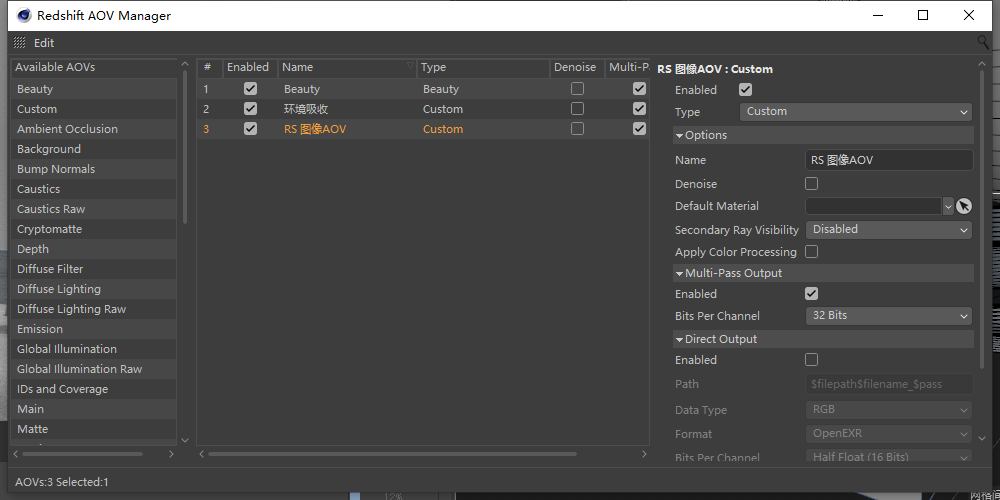Screen dimensions: 1000x500
Task: Open Multi-Pass Bits Per Channel 32 Bits dropdown
Action: click(888, 316)
